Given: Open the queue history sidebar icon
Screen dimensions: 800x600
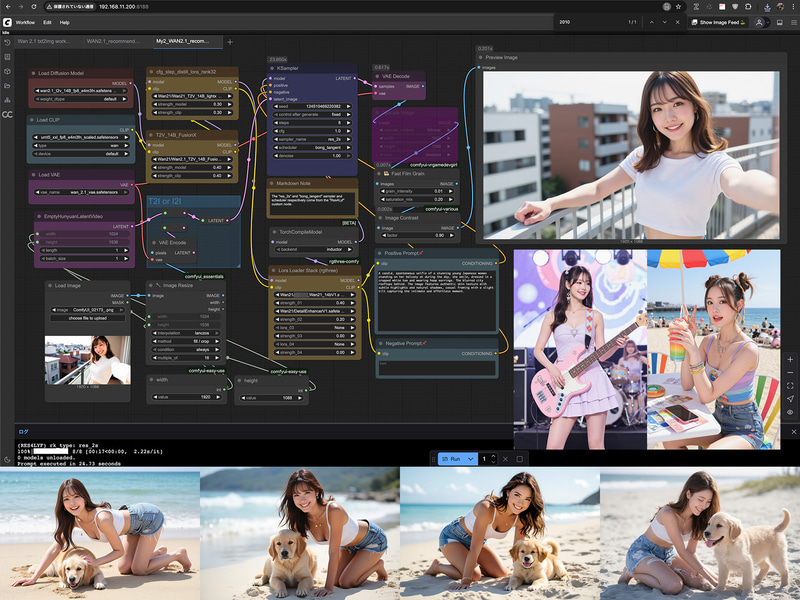Looking at the screenshot, I should [x=7, y=43].
